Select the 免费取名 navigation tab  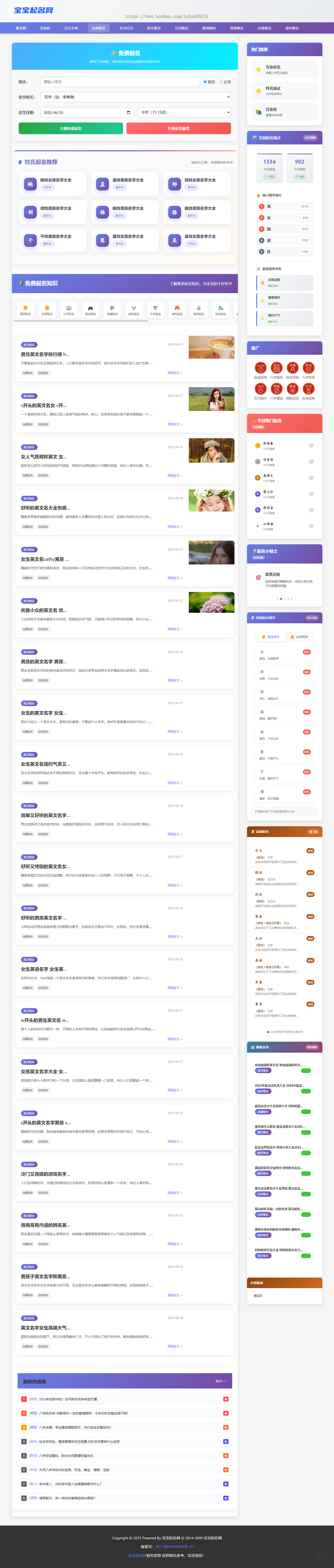[x=99, y=28]
